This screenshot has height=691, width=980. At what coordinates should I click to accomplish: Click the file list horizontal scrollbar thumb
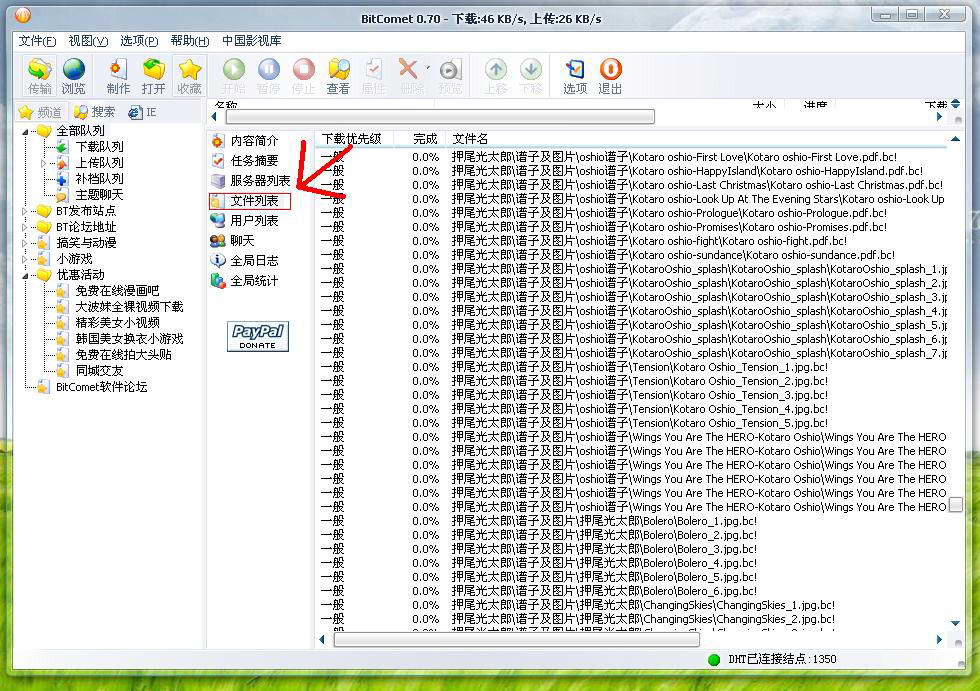coord(516,640)
